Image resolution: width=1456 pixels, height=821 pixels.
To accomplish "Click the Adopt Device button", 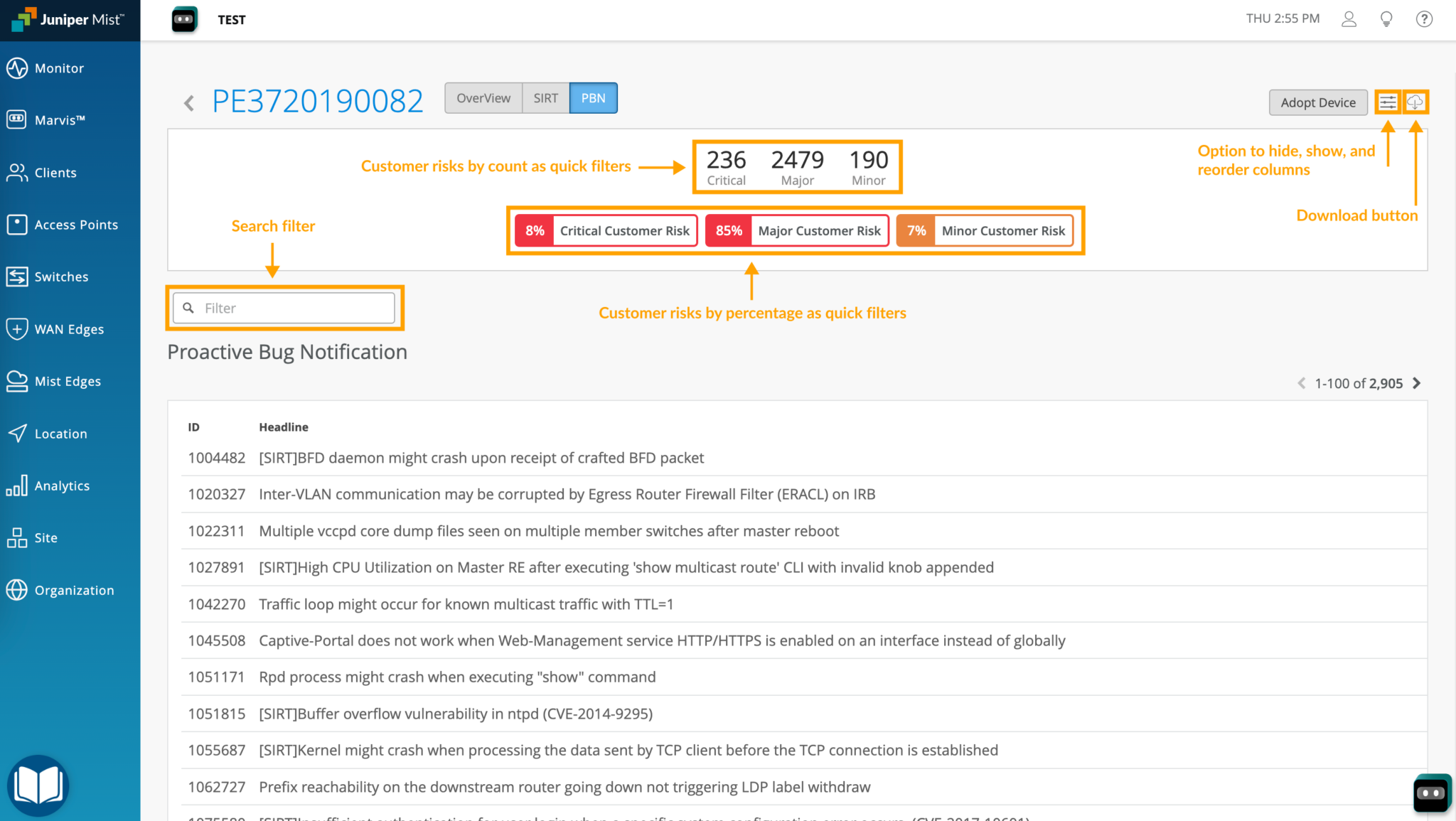I will [x=1317, y=102].
